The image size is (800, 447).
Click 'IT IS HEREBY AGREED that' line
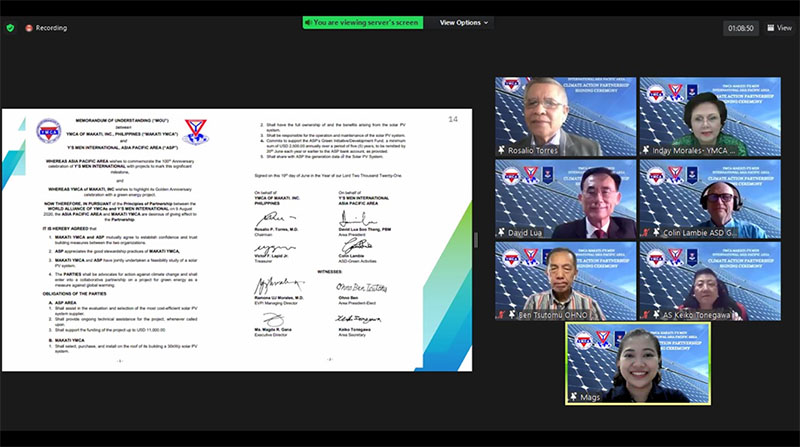tap(69, 229)
